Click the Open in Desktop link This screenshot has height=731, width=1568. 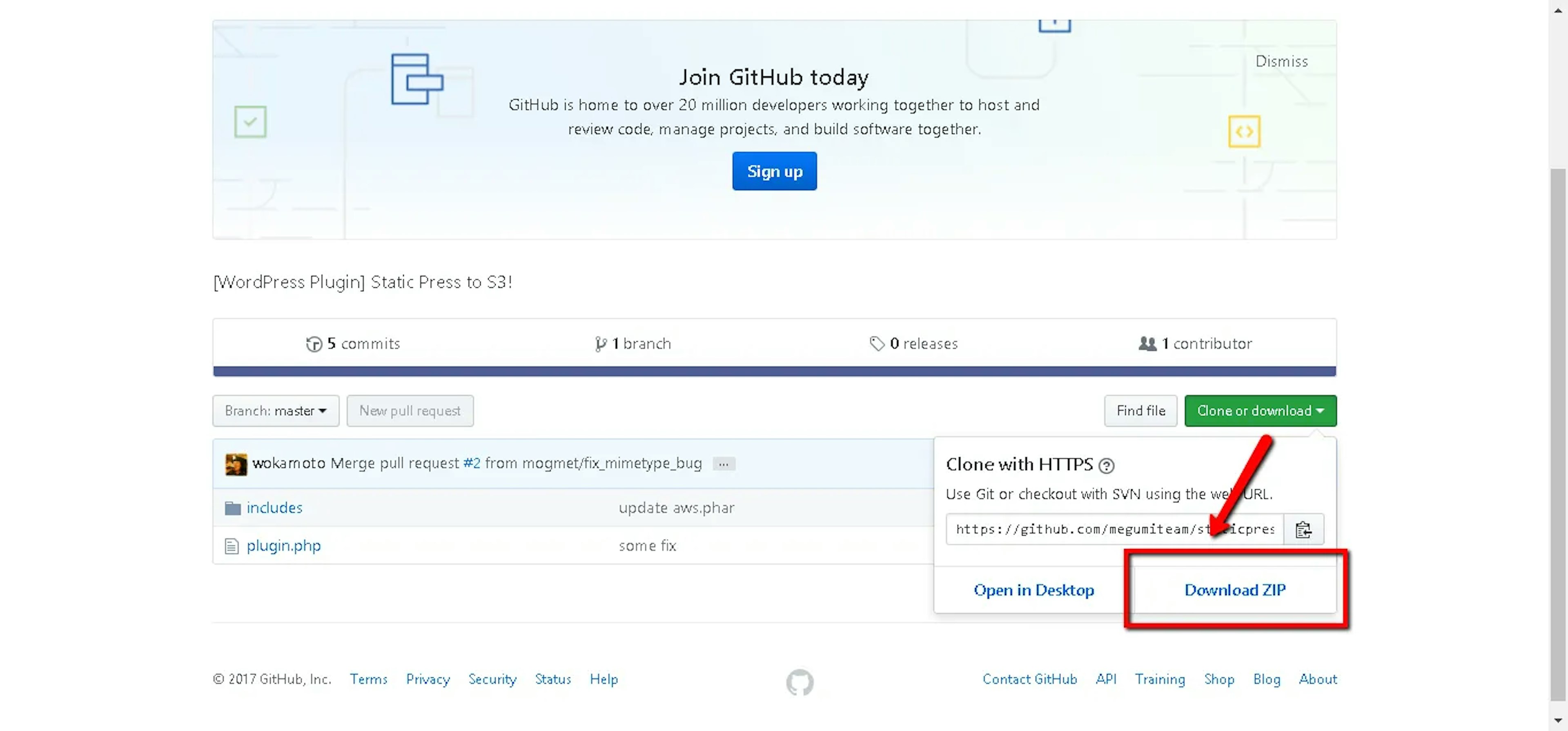coord(1033,590)
